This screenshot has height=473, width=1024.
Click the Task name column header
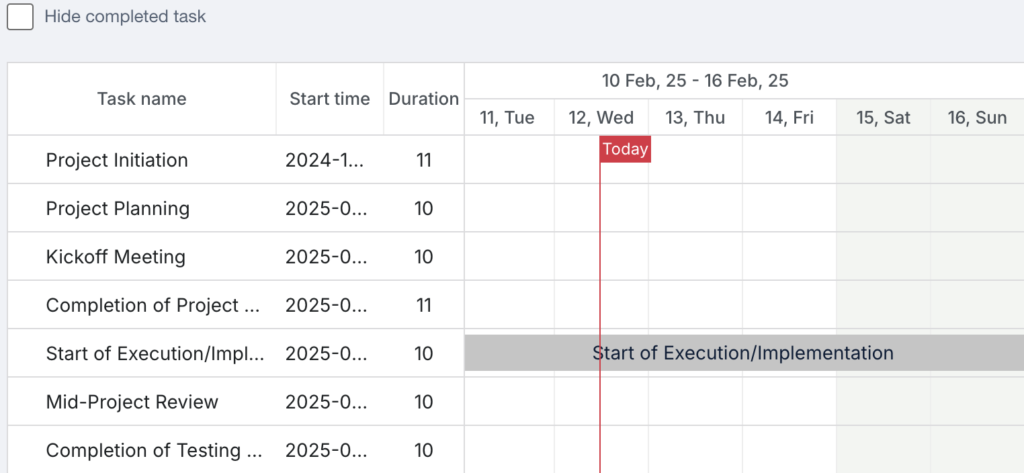click(x=142, y=99)
